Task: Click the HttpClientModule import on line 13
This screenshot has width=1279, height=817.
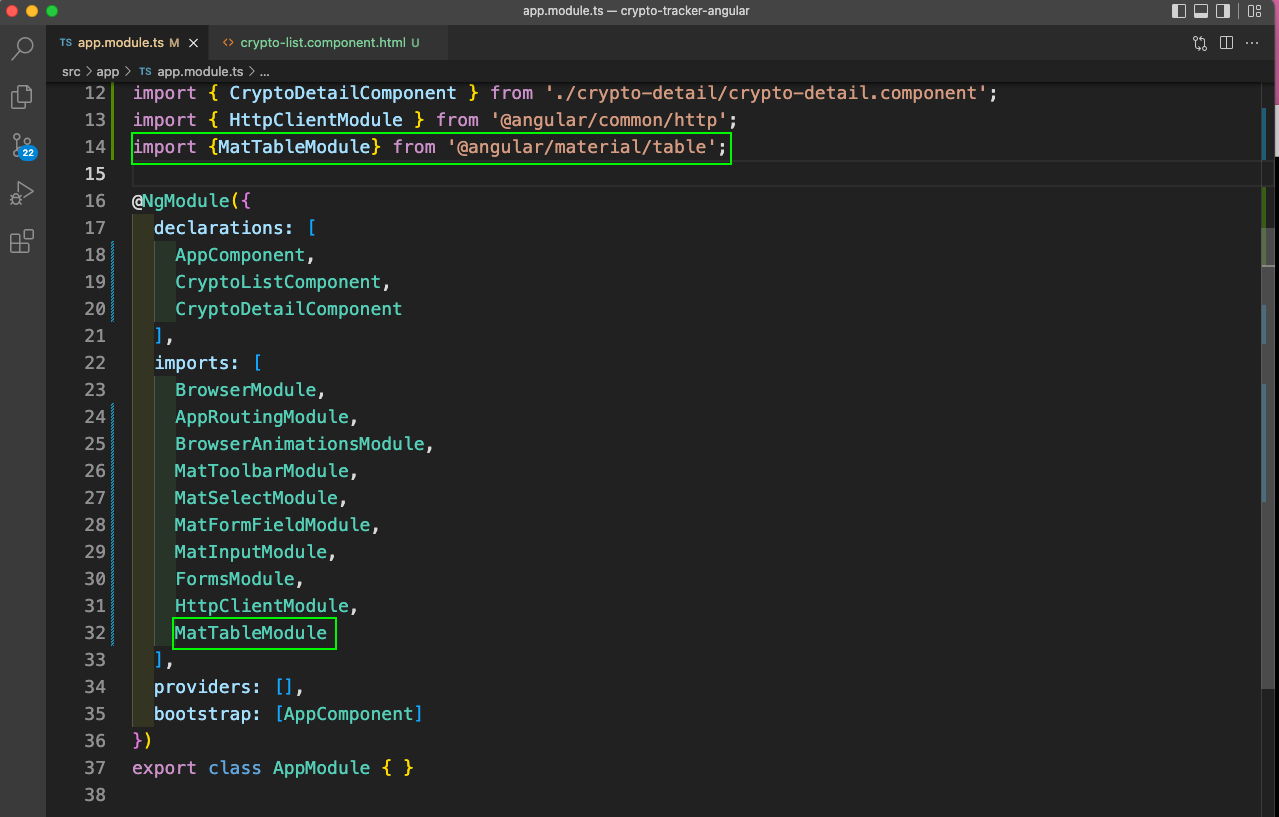Action: pos(316,120)
